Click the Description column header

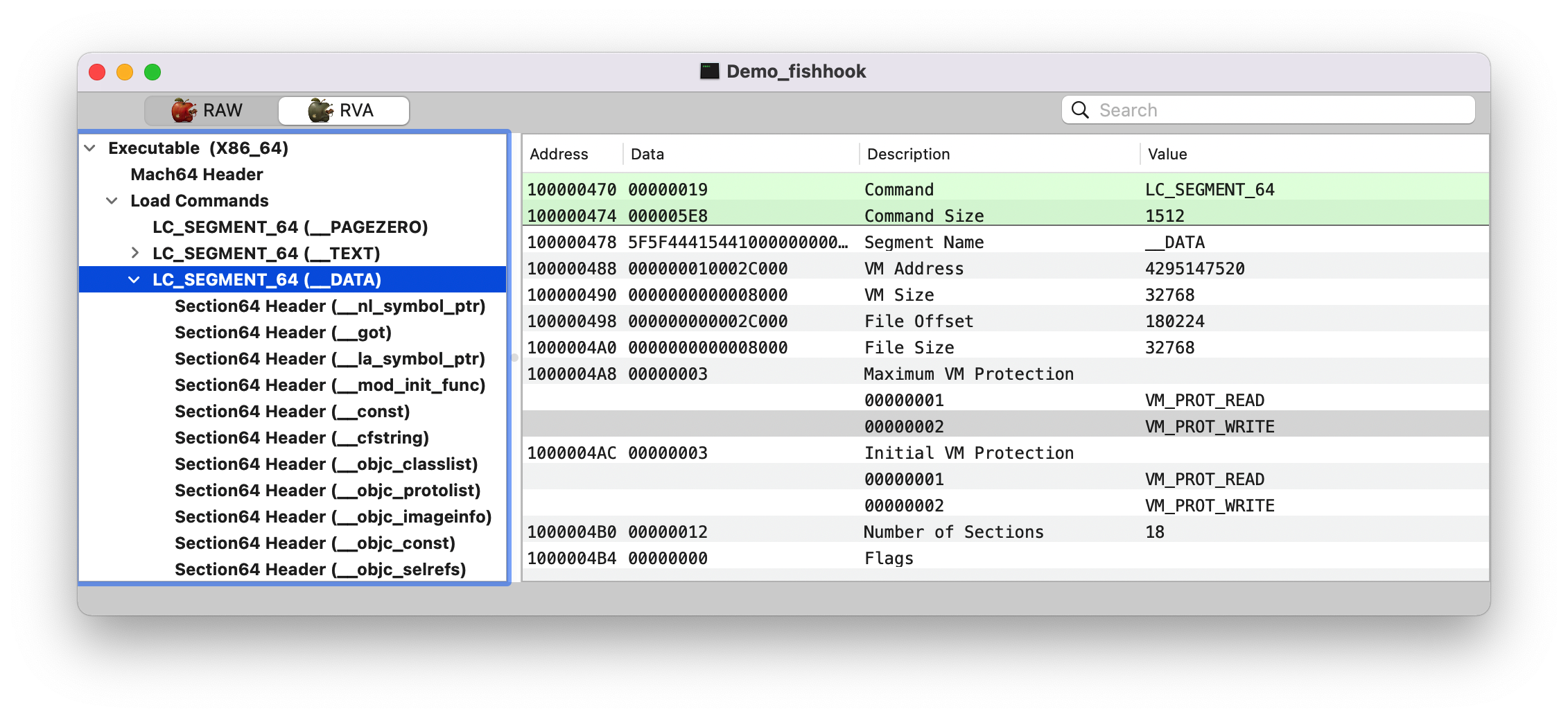coord(1000,154)
